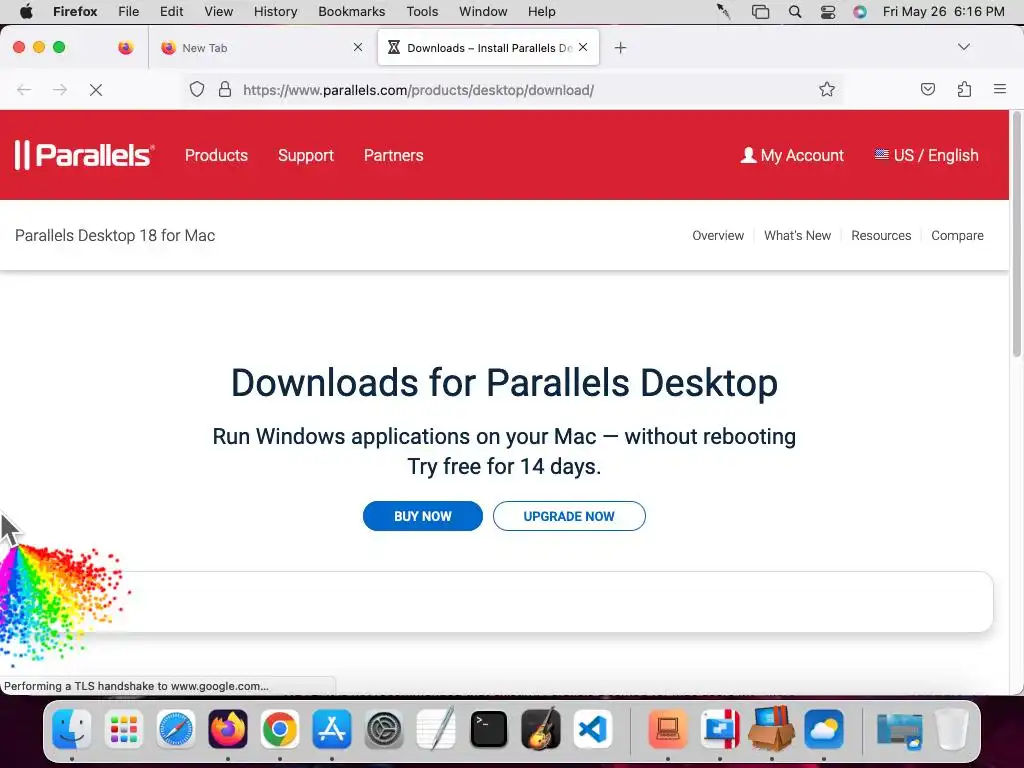This screenshot has width=1024, height=768.
Task: Open the What's New link
Action: coord(797,236)
